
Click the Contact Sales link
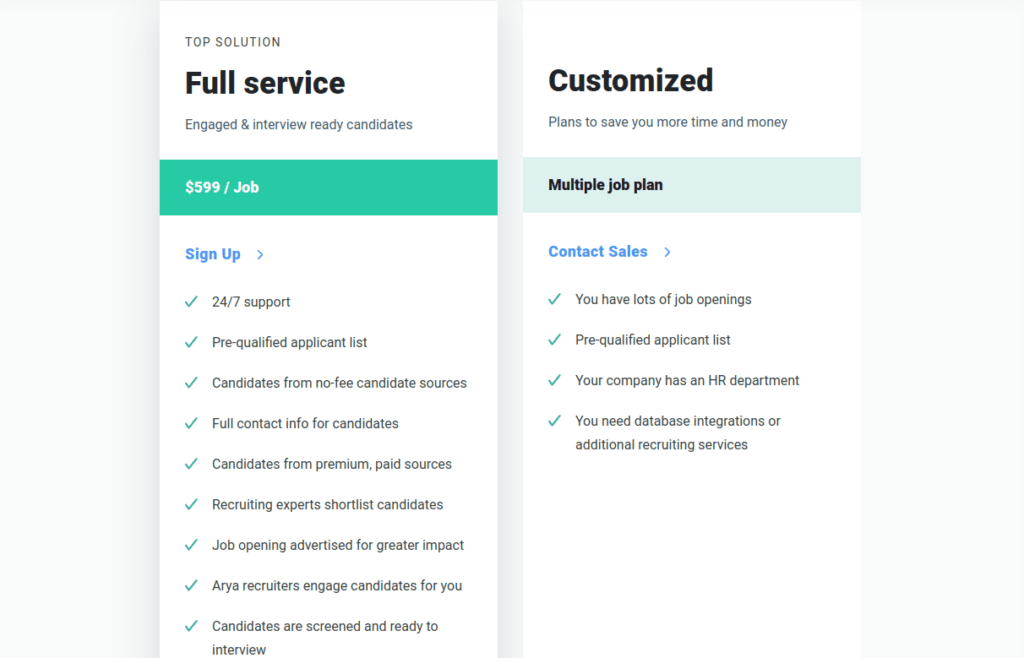(x=598, y=251)
